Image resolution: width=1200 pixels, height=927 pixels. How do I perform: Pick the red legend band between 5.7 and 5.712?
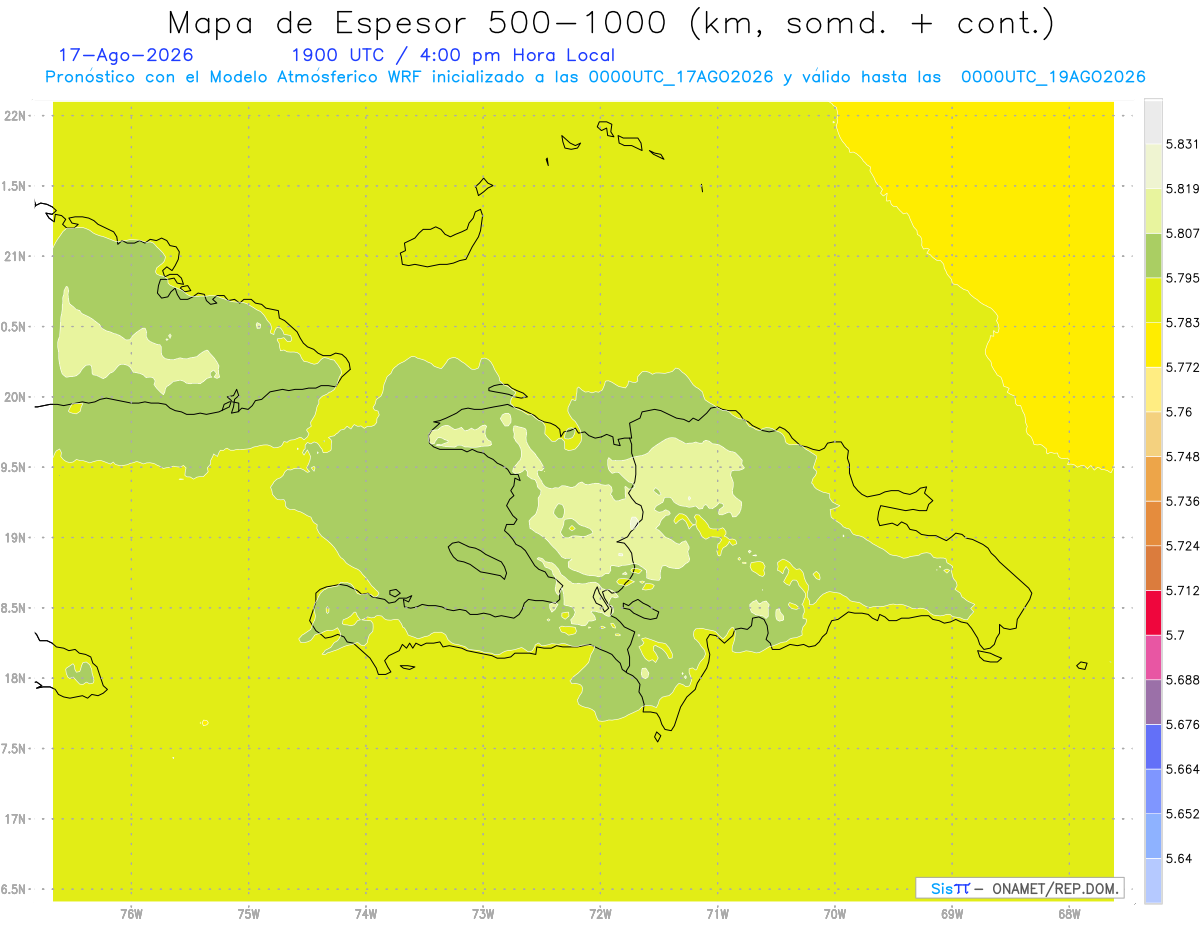point(1153,613)
